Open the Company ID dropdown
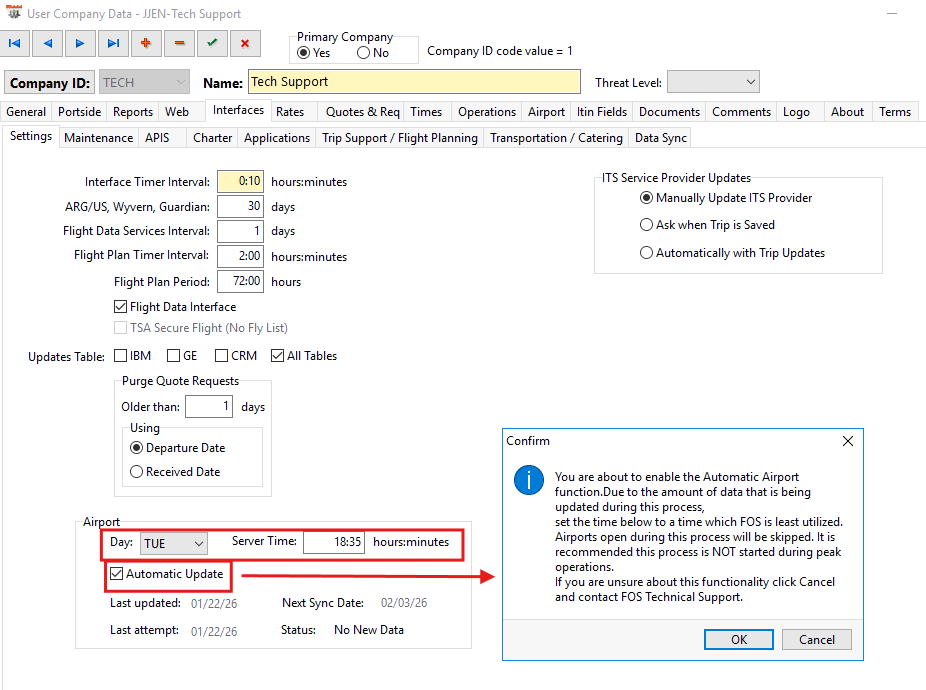This screenshot has width=926, height=690. (180, 82)
